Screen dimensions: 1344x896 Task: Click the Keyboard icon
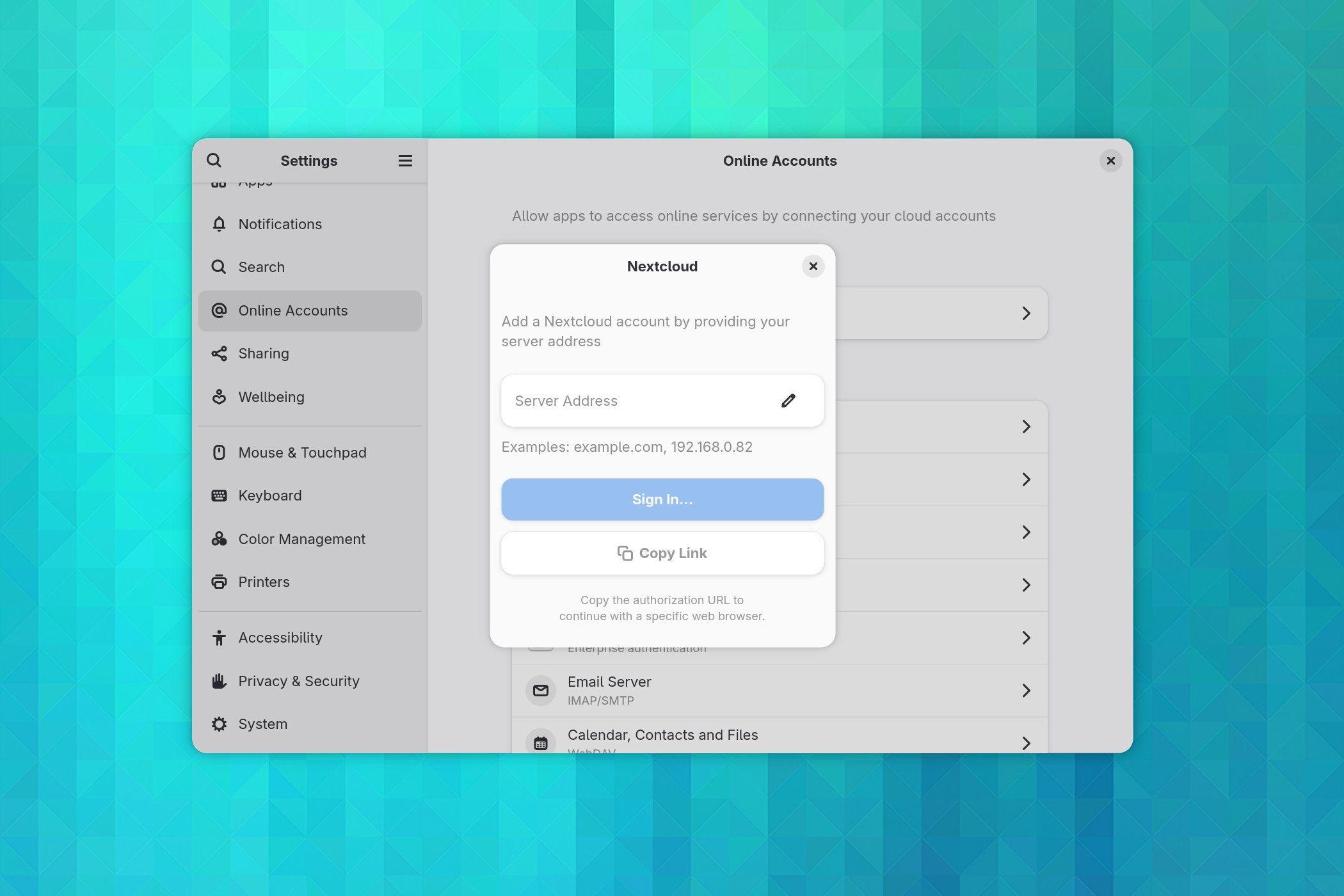tap(219, 495)
